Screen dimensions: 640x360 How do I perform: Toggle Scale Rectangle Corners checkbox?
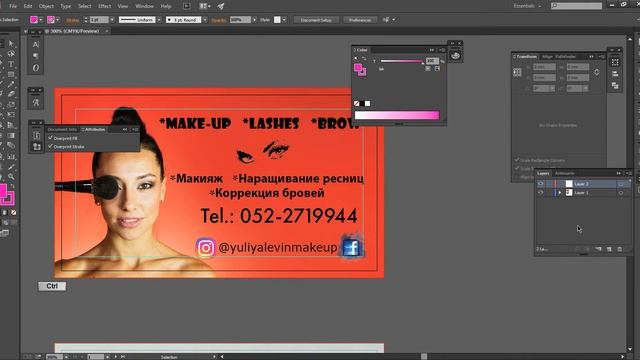pyautogui.click(x=517, y=160)
